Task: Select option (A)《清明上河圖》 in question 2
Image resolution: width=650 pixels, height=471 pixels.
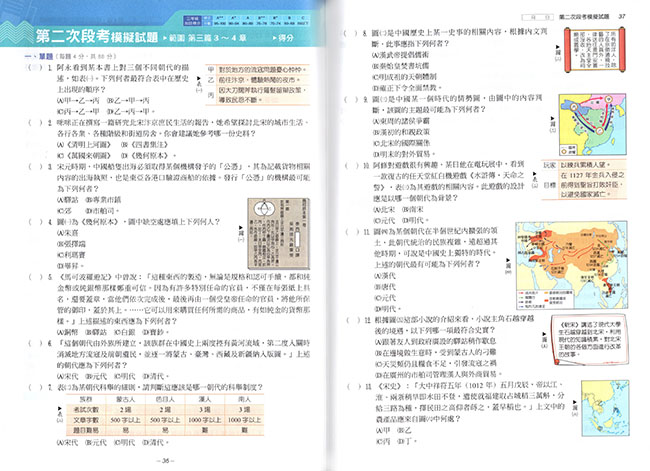Action: (x=84, y=144)
